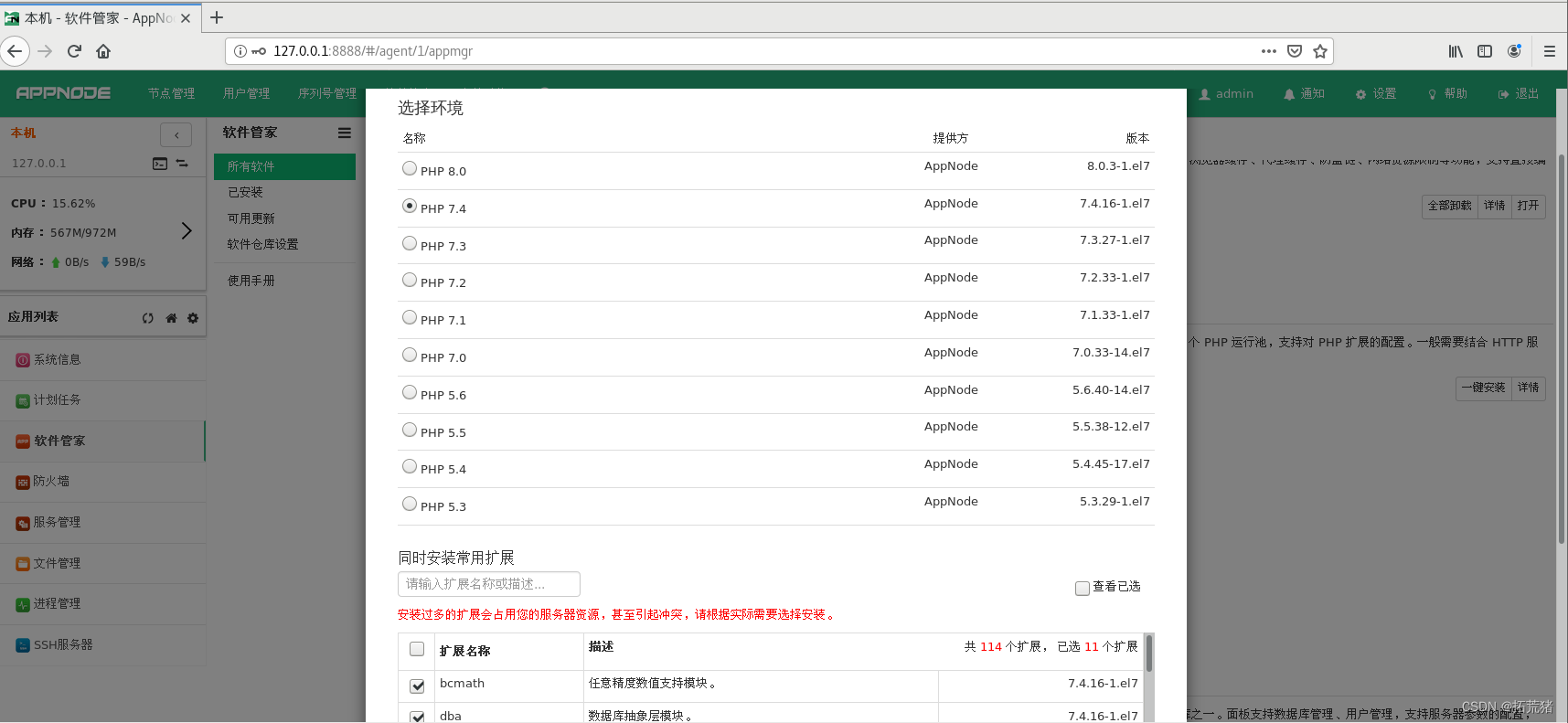The height and width of the screenshot is (723, 1568).
Task: Open 序列号管理 in the top navigation
Action: (327, 93)
